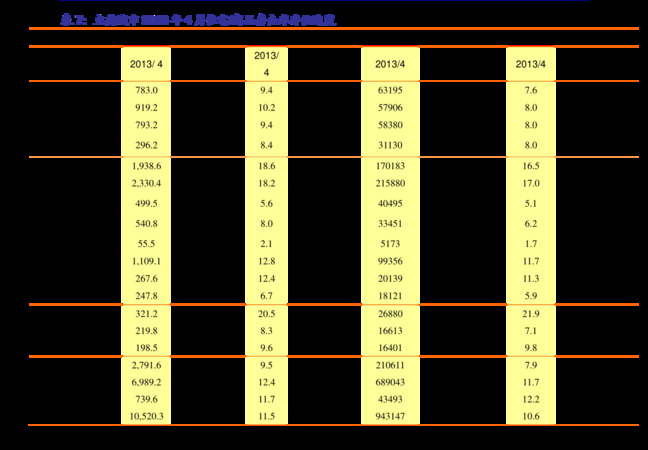648x450 pixels.
Task: Click the 16401 cell
Action: 390,348
